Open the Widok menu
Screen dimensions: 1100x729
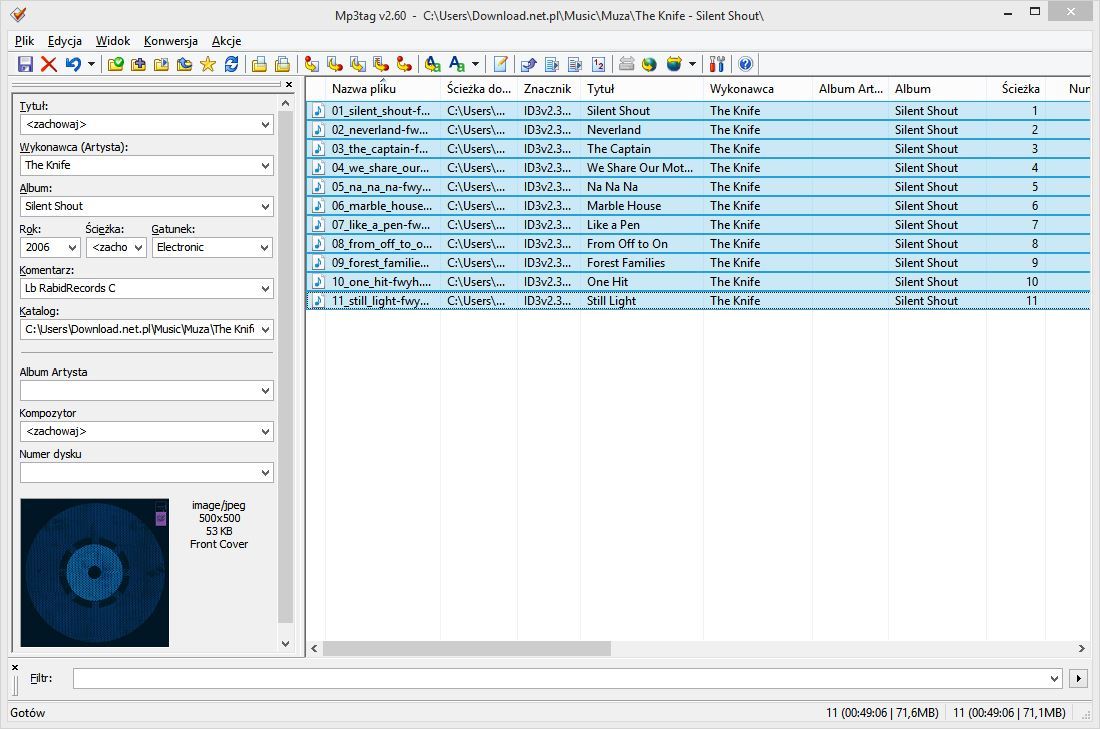tap(113, 41)
